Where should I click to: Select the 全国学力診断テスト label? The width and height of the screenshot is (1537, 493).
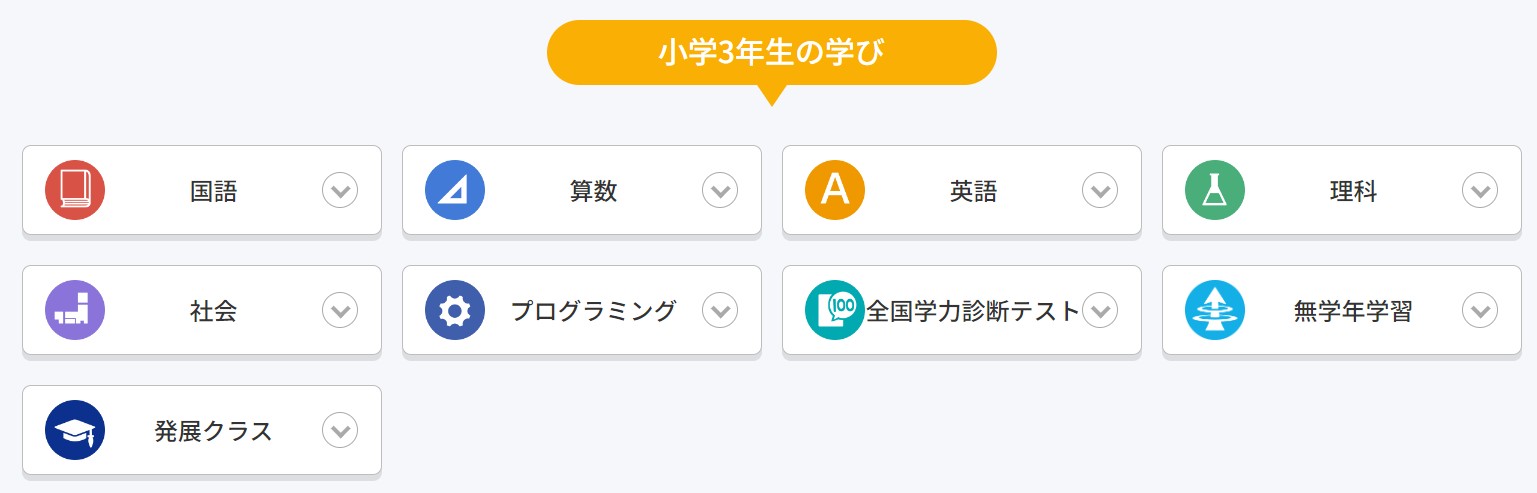pyautogui.click(x=973, y=311)
